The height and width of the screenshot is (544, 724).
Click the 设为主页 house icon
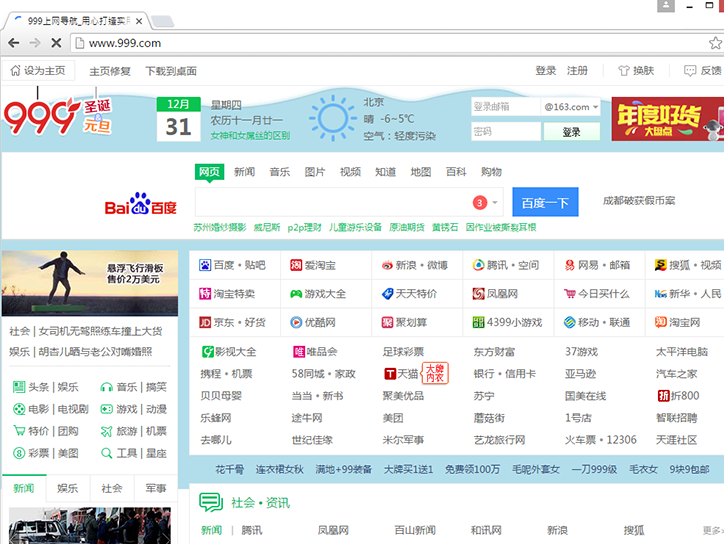click(x=15, y=71)
